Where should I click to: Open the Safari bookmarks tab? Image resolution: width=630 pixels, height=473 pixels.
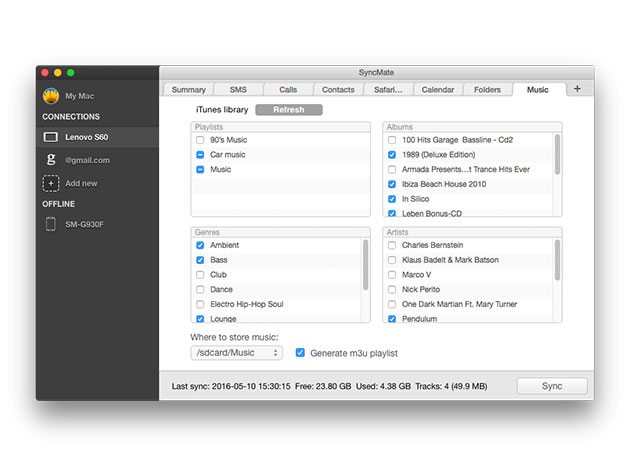coord(388,90)
